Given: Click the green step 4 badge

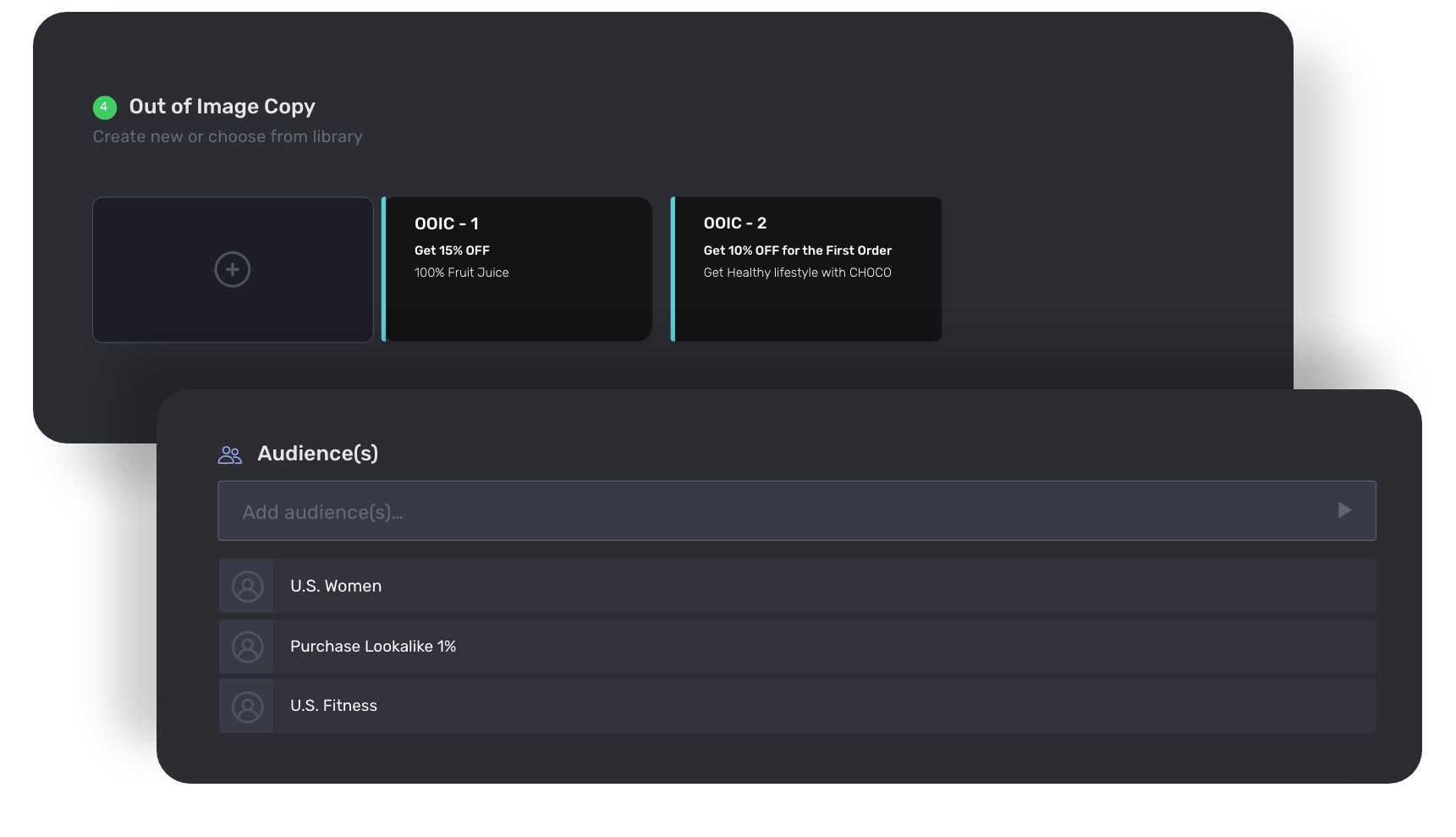Looking at the screenshot, I should click(x=104, y=107).
